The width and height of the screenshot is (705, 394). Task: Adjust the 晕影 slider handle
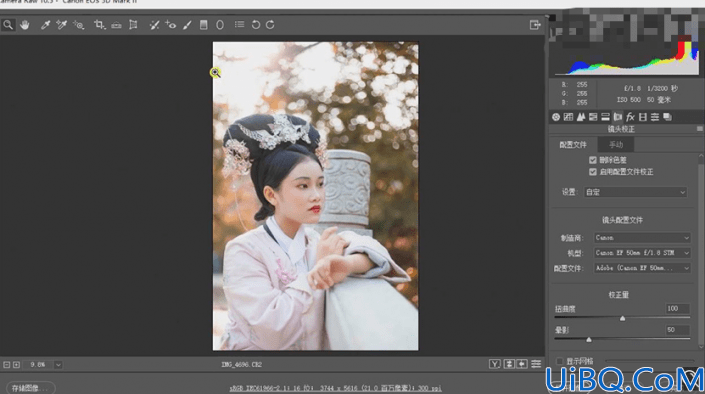(589, 340)
